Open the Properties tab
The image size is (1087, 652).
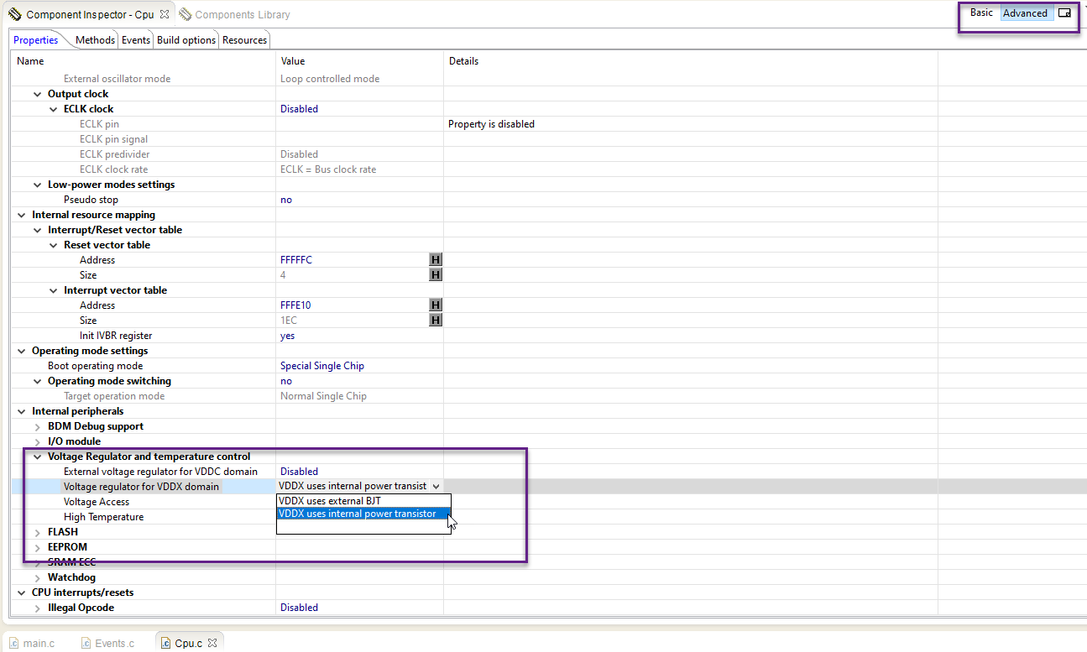point(35,40)
